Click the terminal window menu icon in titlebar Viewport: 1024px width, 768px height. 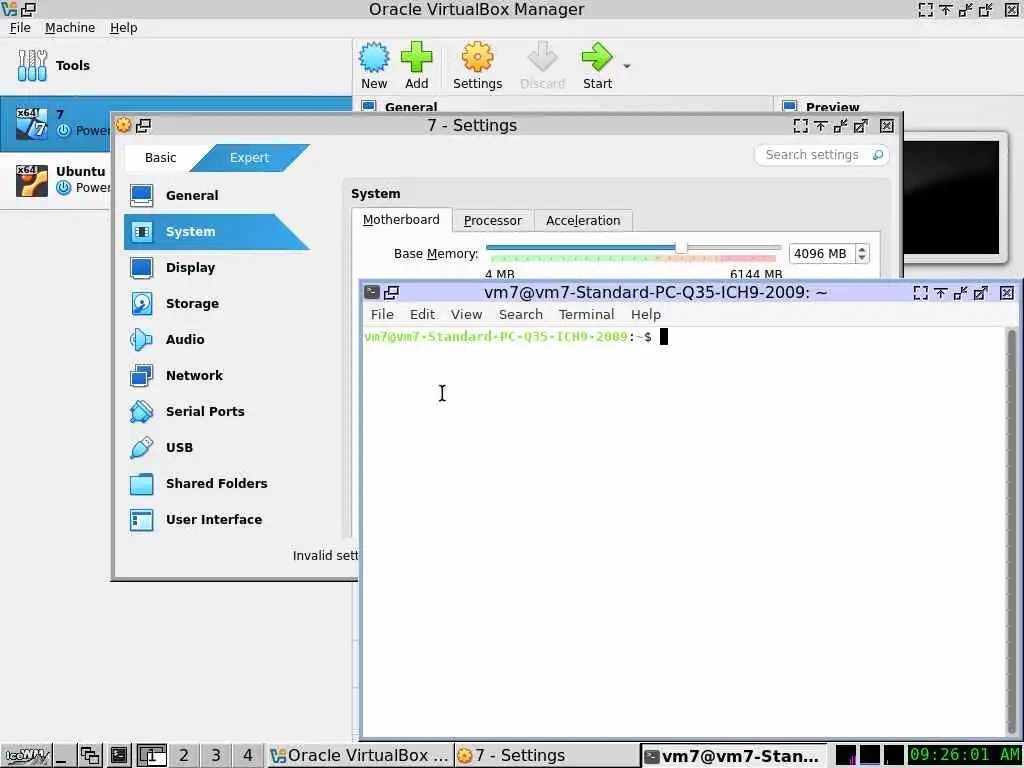372,293
